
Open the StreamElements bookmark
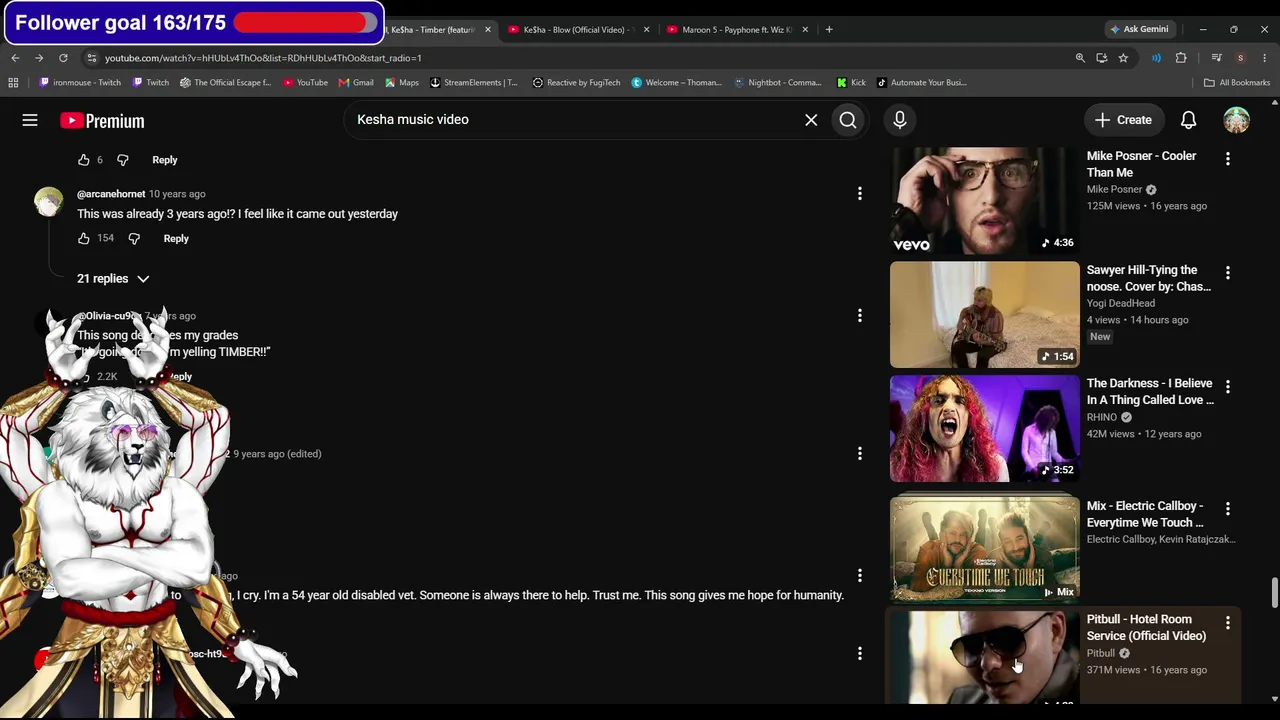(474, 83)
